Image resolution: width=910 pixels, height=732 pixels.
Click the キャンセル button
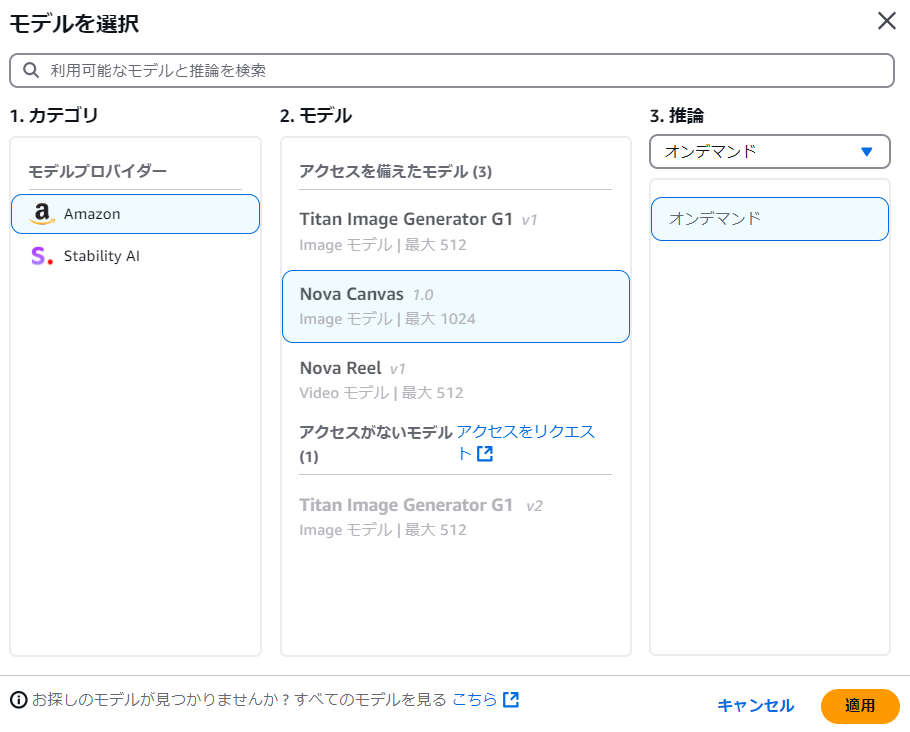click(755, 706)
